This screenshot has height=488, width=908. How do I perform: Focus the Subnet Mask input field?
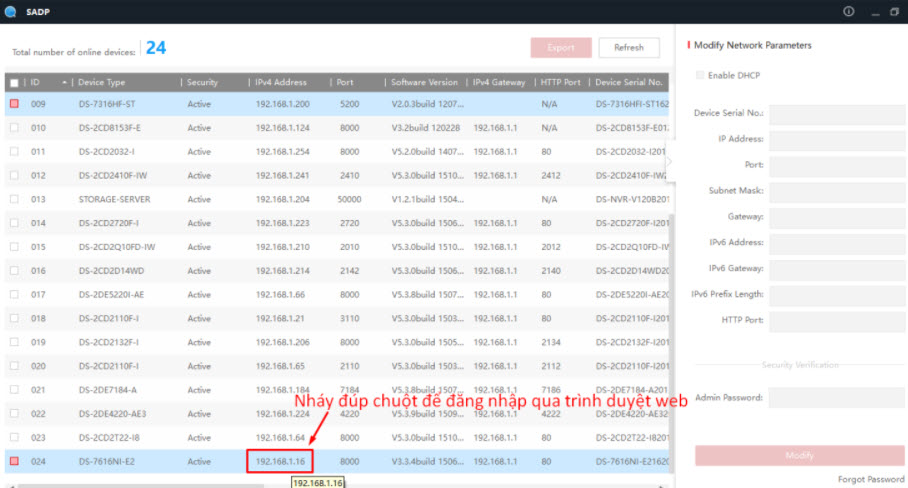pyautogui.click(x=837, y=190)
